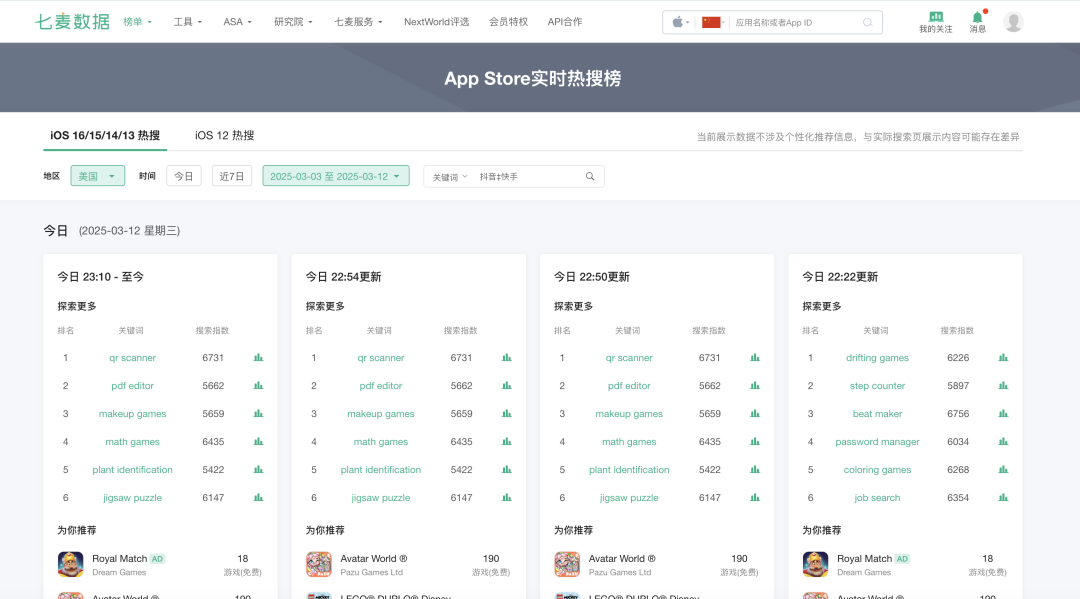The image size is (1080, 599).
Task: Select the 近7日 time filter
Action: (231, 176)
